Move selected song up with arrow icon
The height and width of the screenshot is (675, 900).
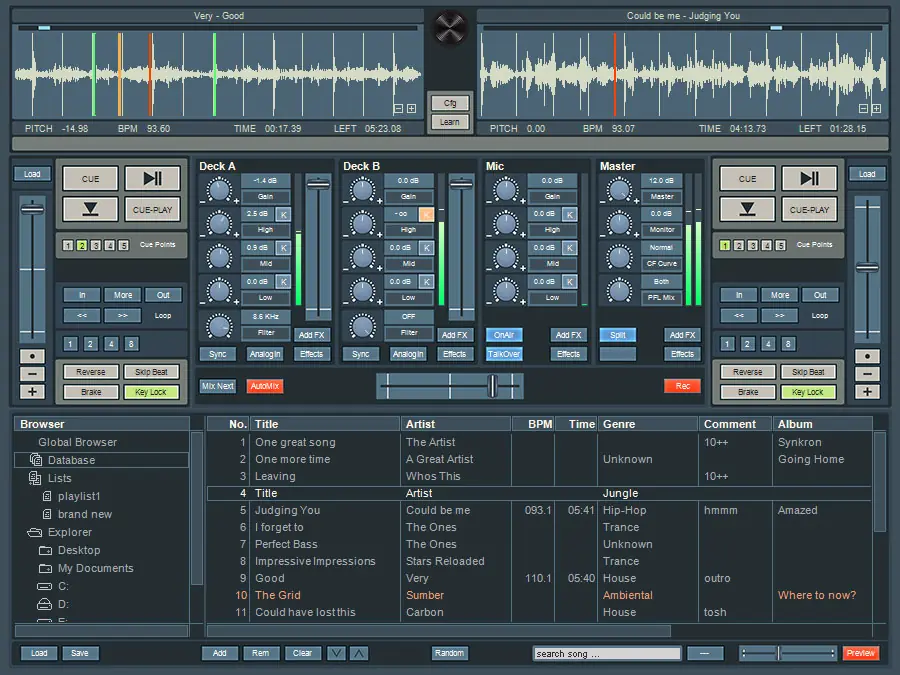(359, 653)
